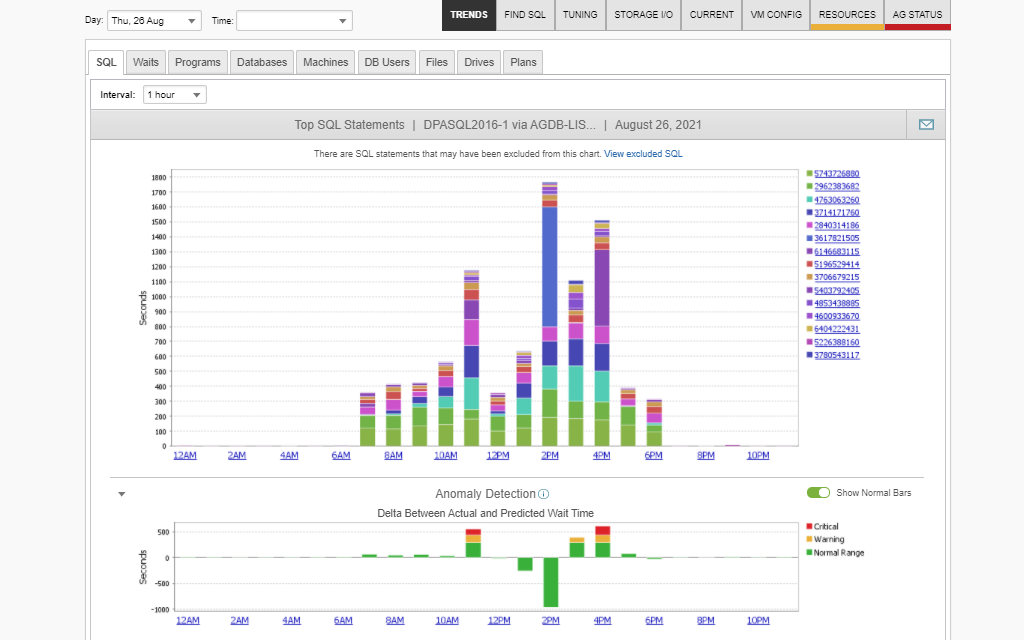Open the Time dropdown
Image resolution: width=1024 pixels, height=640 pixels.
[x=294, y=21]
